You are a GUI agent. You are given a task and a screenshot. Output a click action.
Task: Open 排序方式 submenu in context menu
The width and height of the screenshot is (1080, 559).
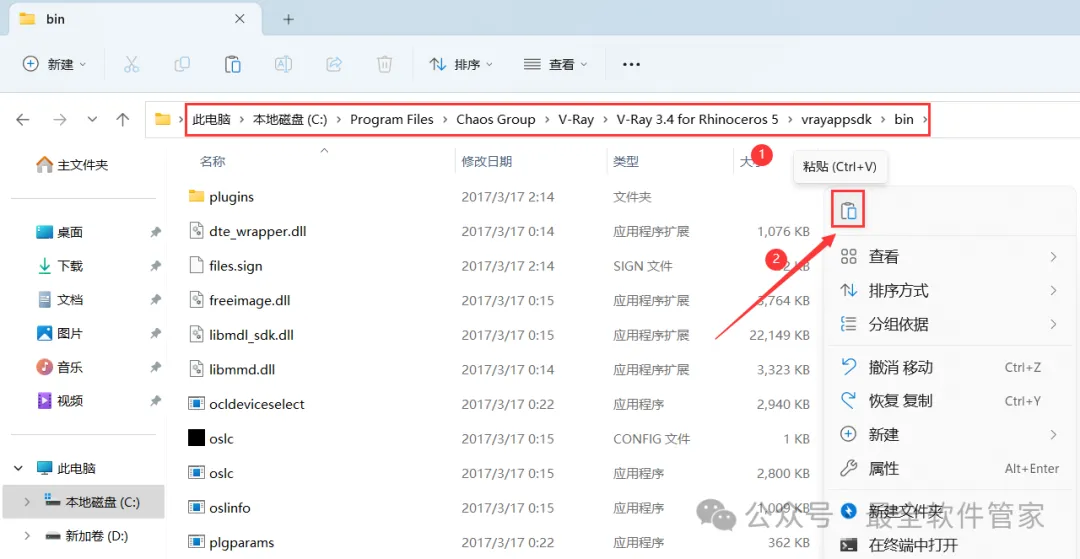click(x=949, y=291)
